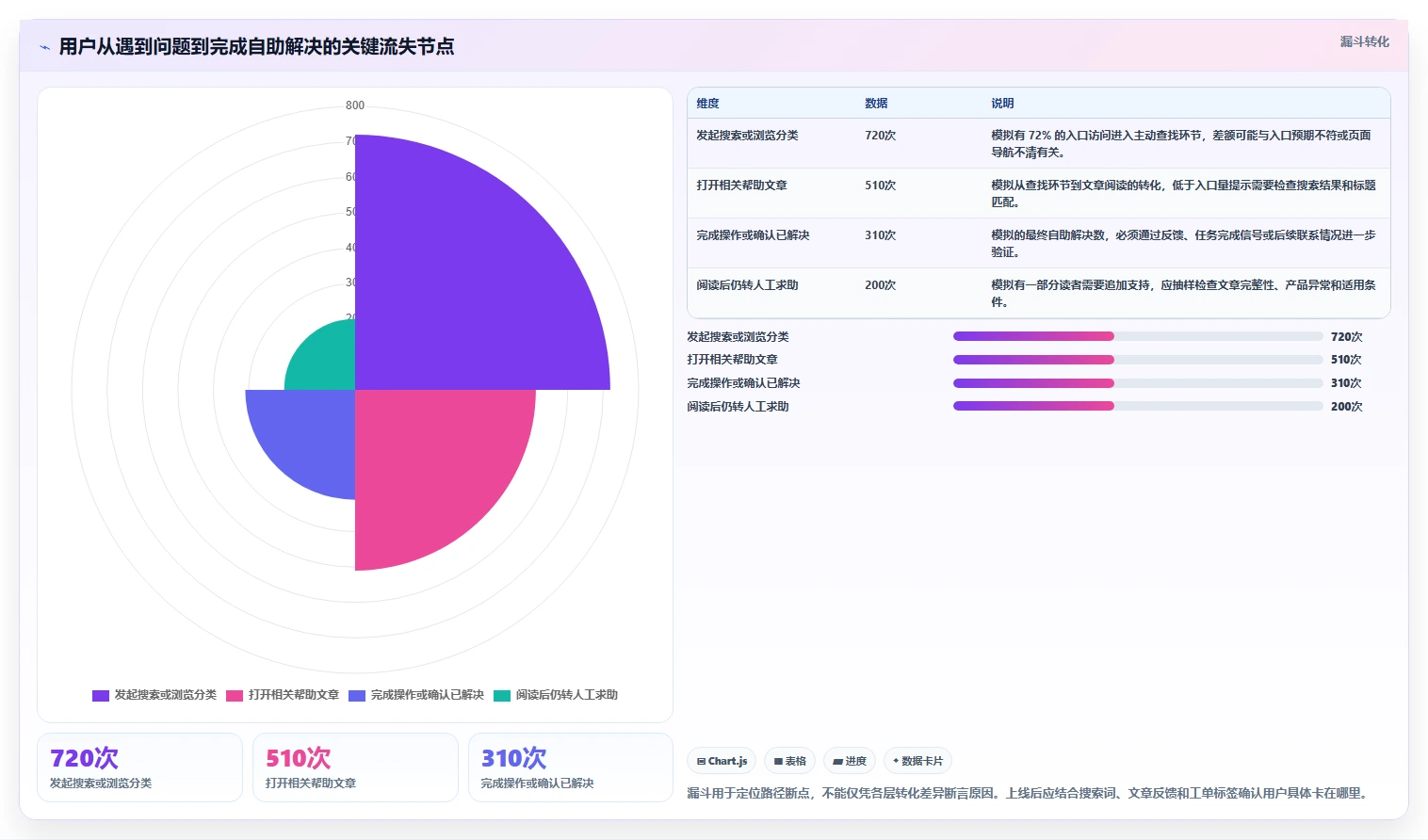Click the description starting 模拟有 72%

click(1181, 144)
